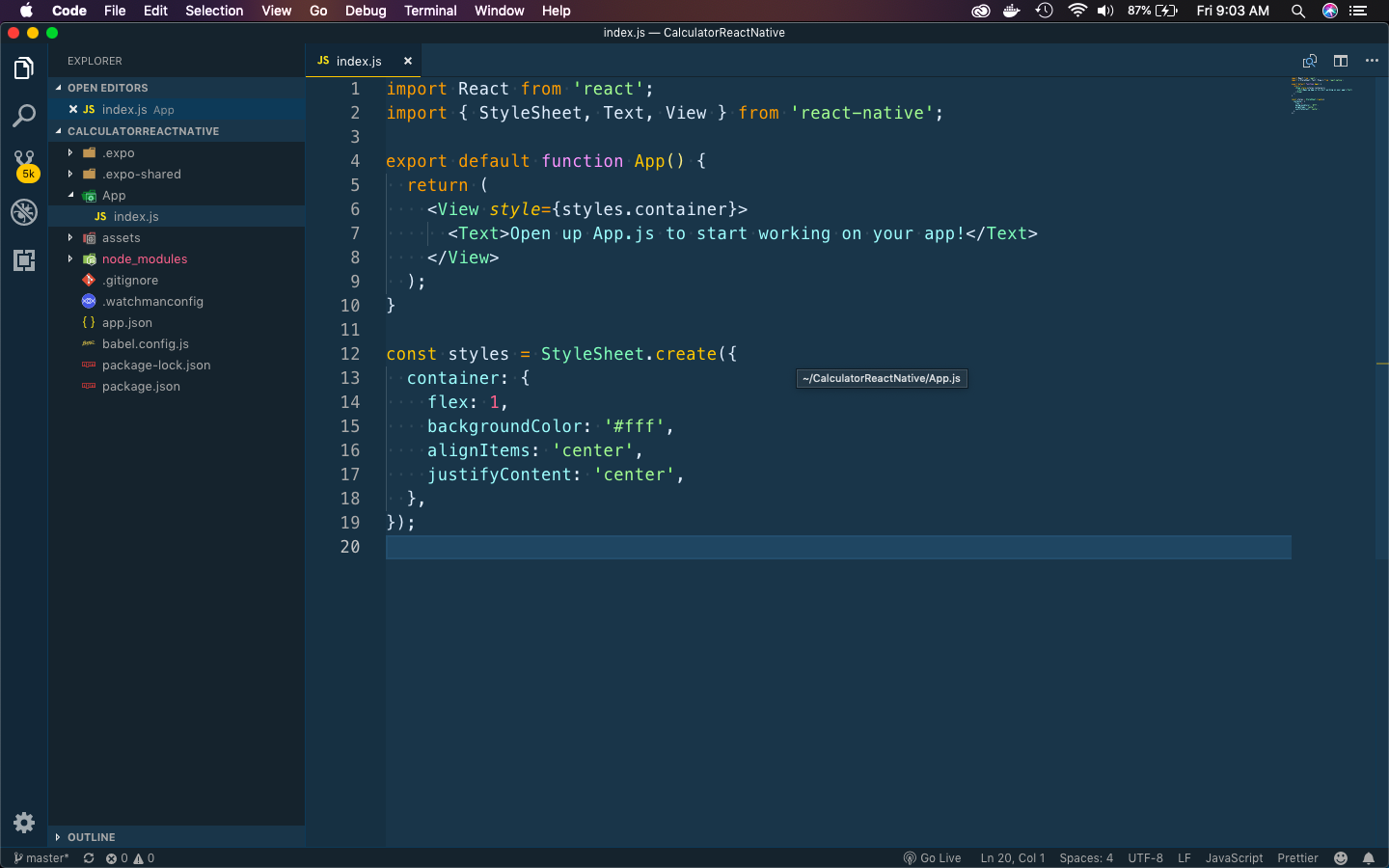Change file encoding UTF-8
The image size is (1389, 868).
1146,858
